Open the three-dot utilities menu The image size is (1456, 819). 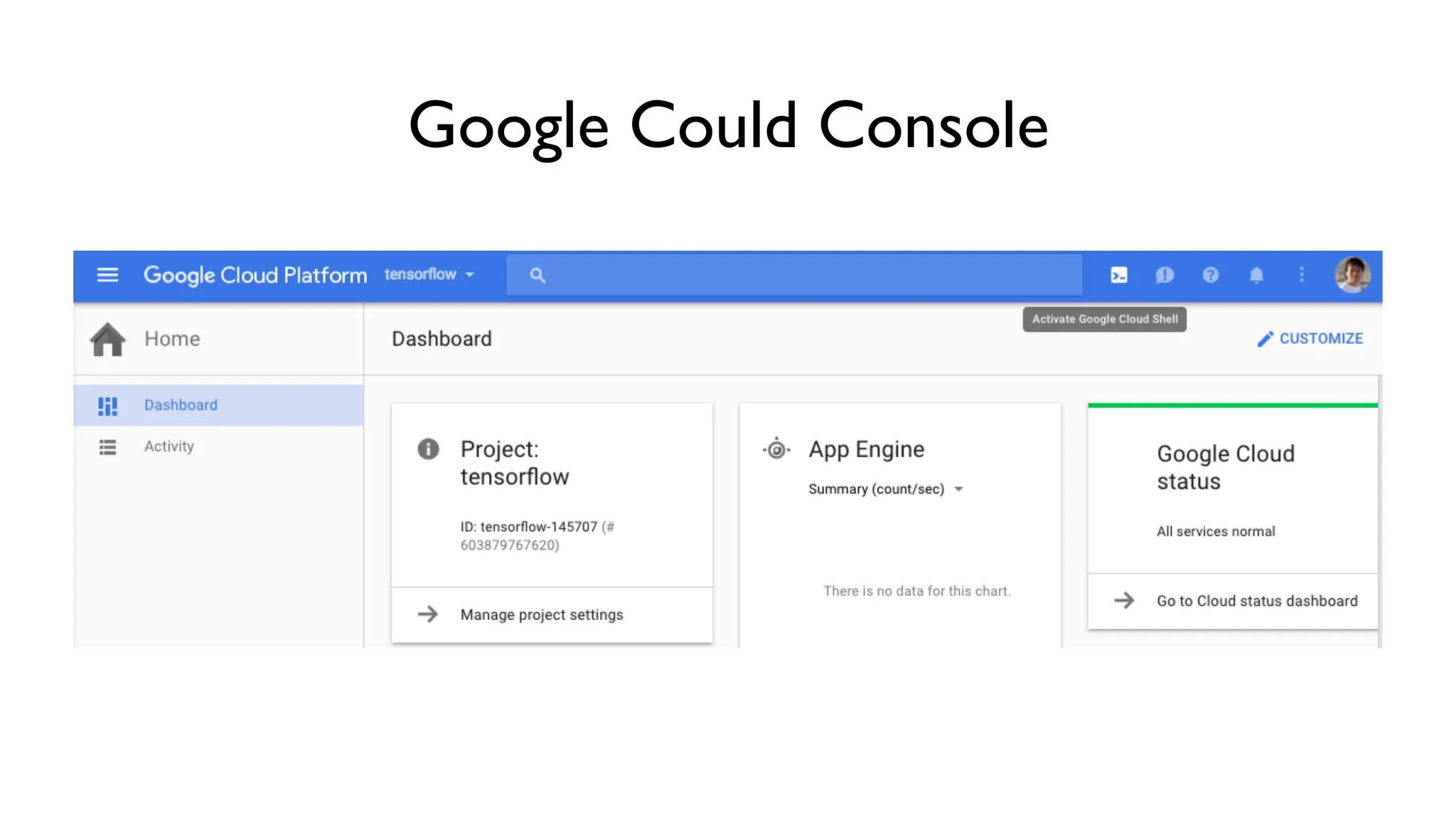click(1302, 275)
